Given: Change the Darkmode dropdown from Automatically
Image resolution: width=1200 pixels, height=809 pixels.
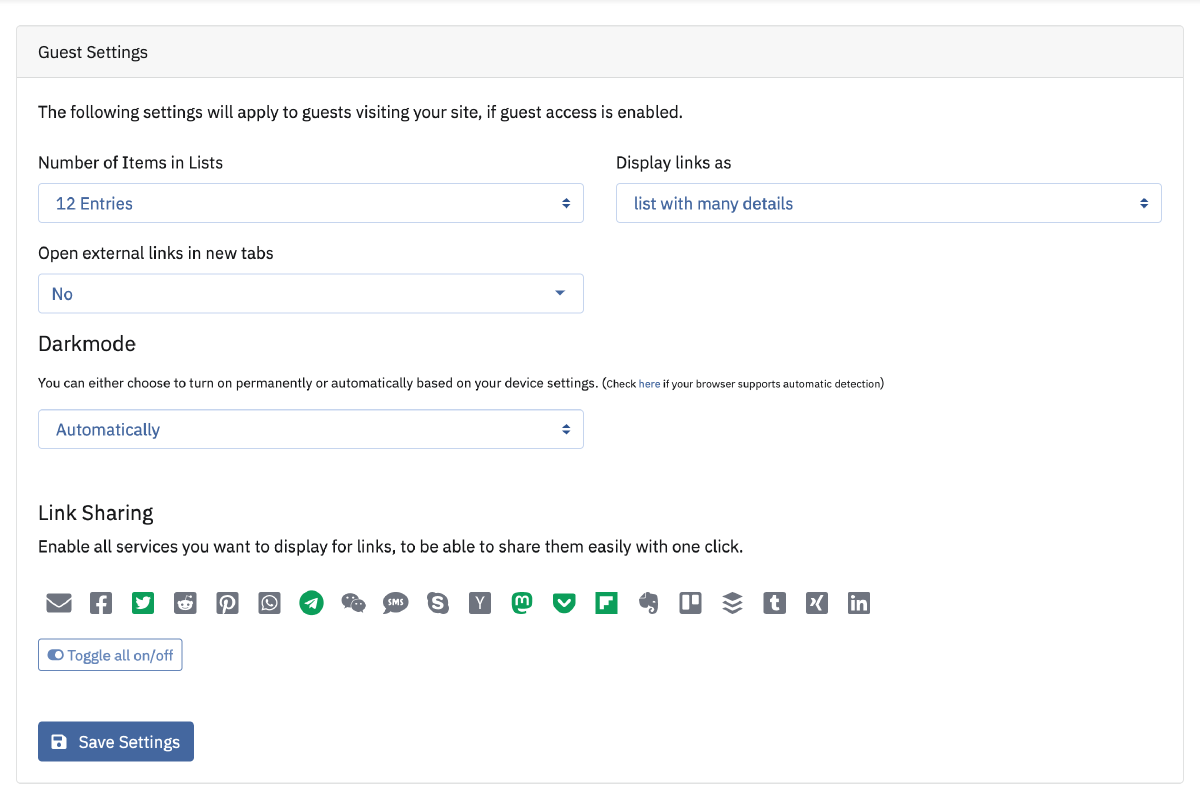Looking at the screenshot, I should pyautogui.click(x=310, y=429).
